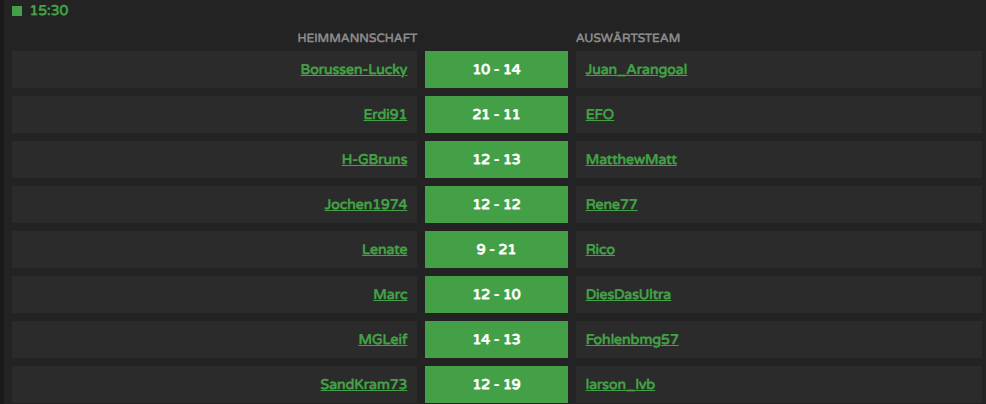986x404 pixels.
Task: Visit Lenate team page
Action: (384, 250)
